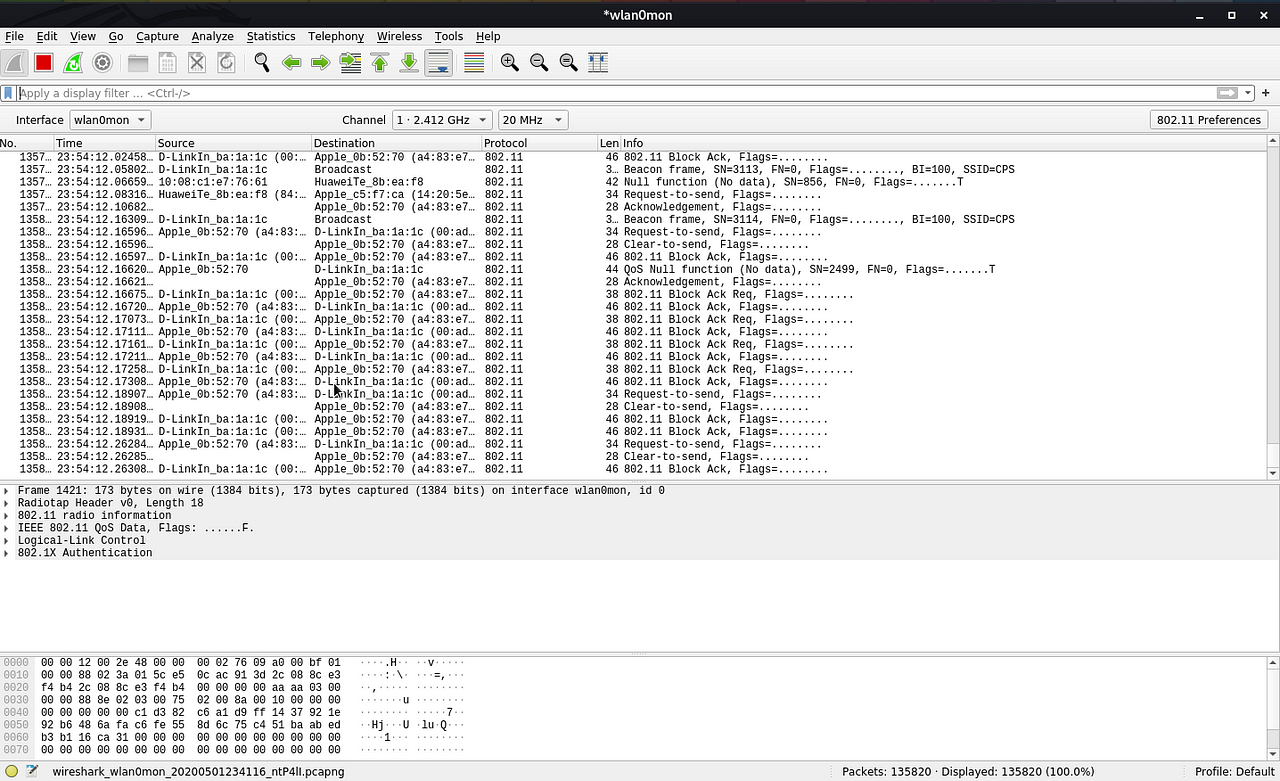Toggle auto-scroll during live capture
This screenshot has height=781, width=1280.
pos(438,62)
